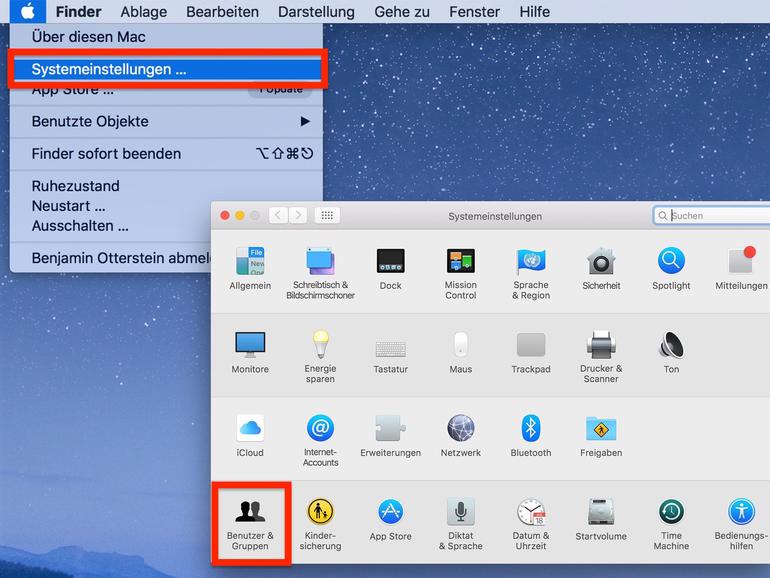770x578 pixels.
Task: Open the Freigaben sharing pane
Action: pyautogui.click(x=601, y=436)
